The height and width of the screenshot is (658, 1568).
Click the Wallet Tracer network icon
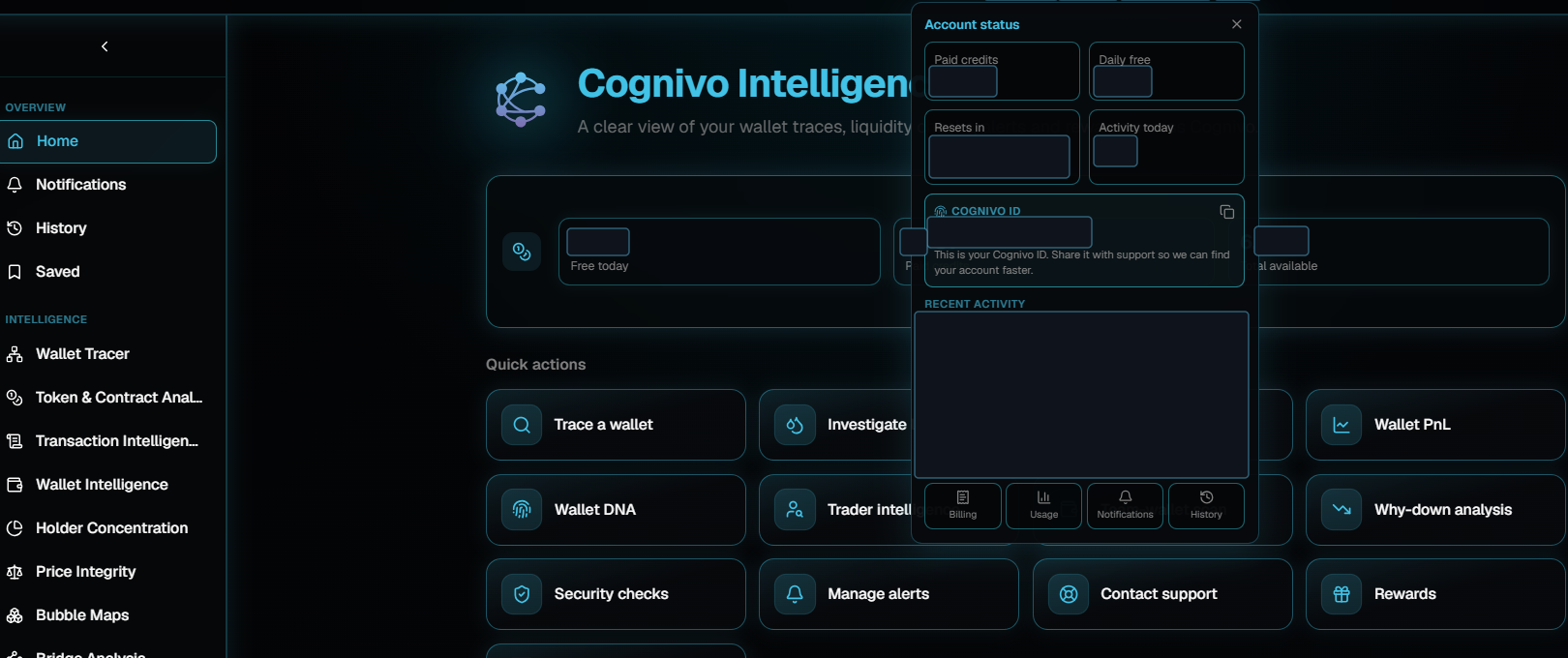pos(15,354)
